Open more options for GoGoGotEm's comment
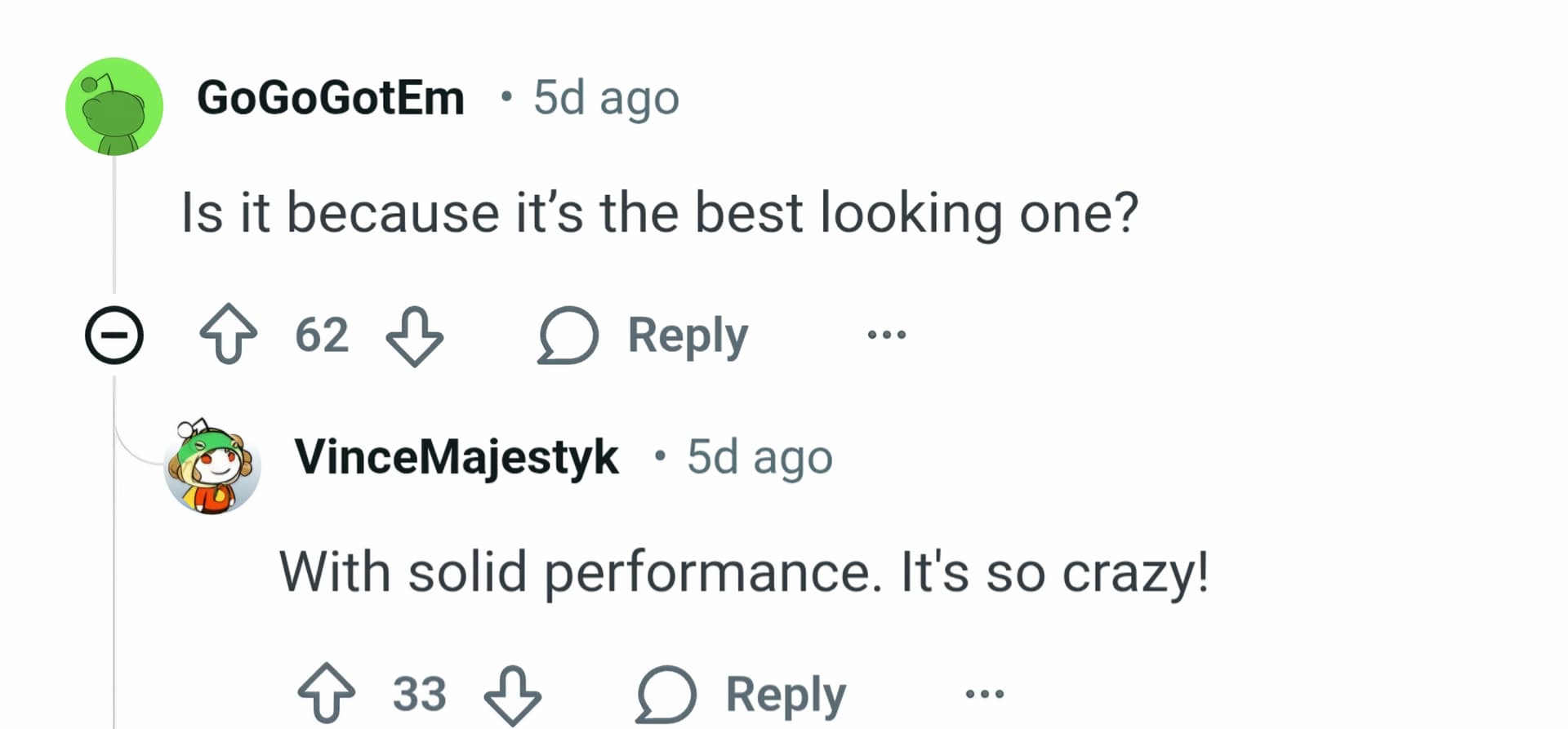 click(887, 335)
